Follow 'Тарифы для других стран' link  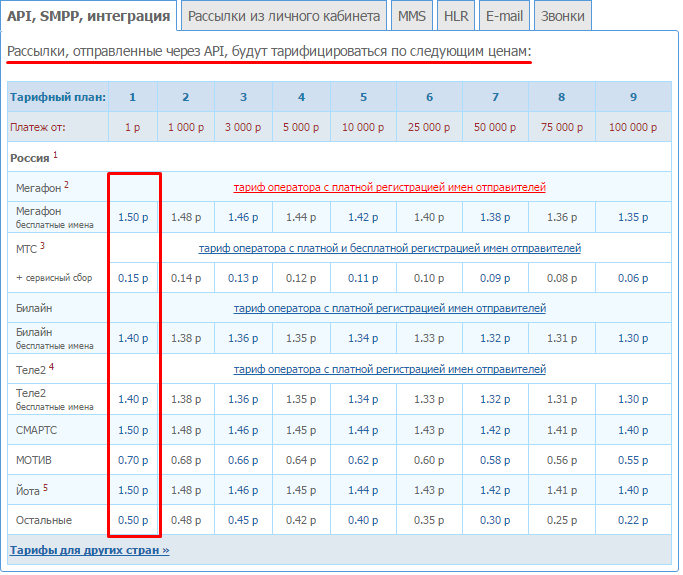(89, 550)
